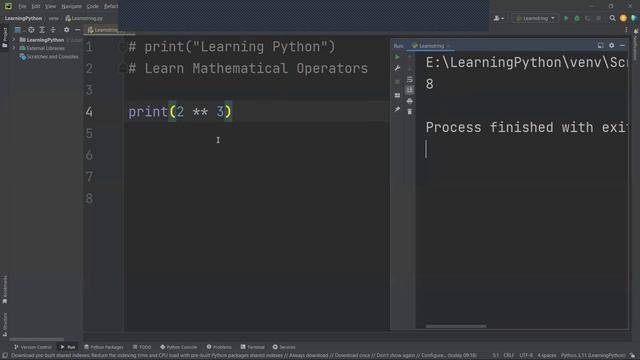Start debugging with the bug icon
This screenshot has height=360, width=640.
coord(577,18)
